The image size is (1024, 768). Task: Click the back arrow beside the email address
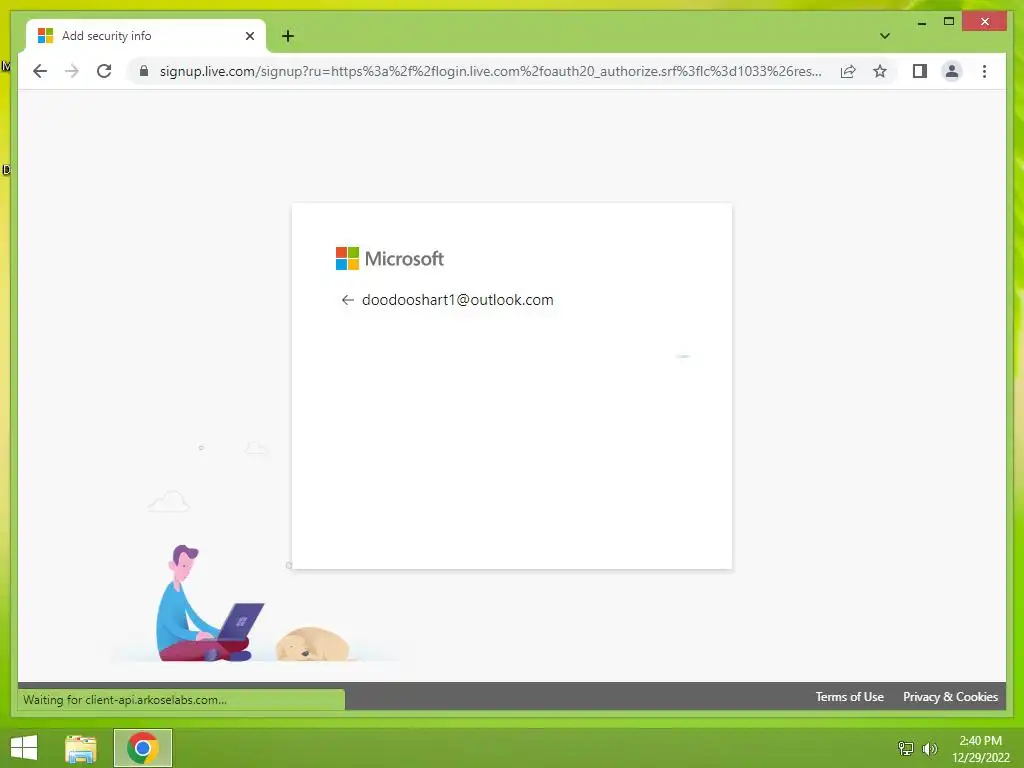click(x=347, y=300)
